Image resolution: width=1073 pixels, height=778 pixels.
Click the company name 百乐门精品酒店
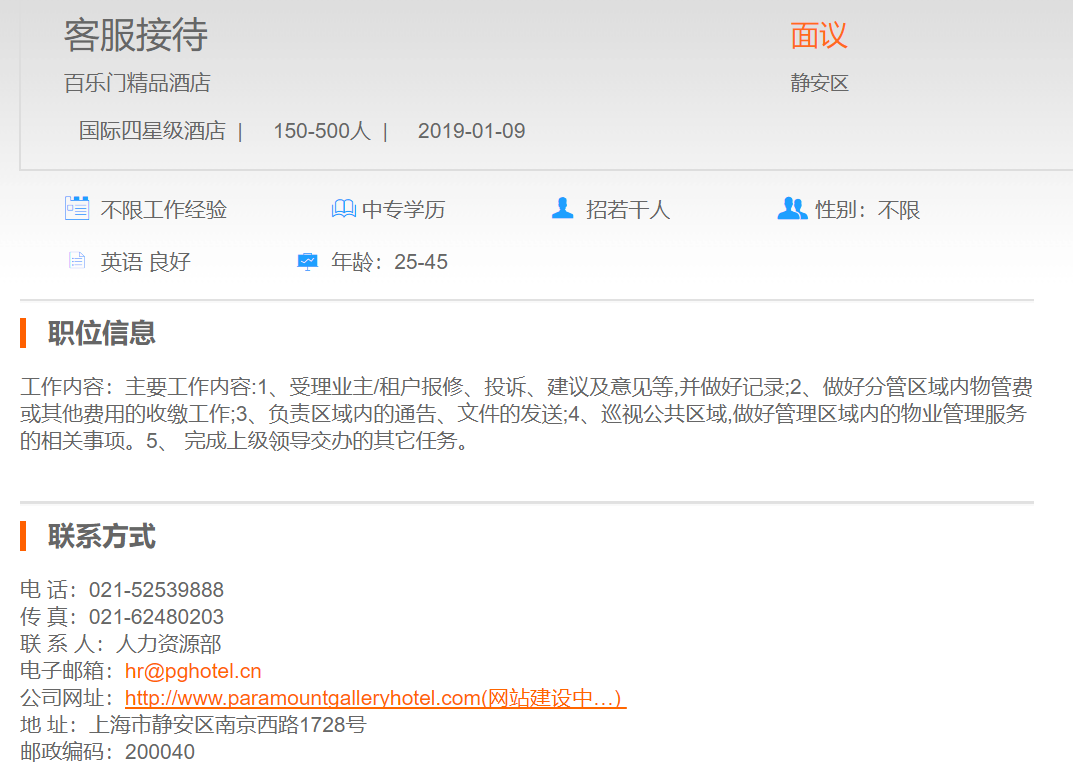[138, 83]
